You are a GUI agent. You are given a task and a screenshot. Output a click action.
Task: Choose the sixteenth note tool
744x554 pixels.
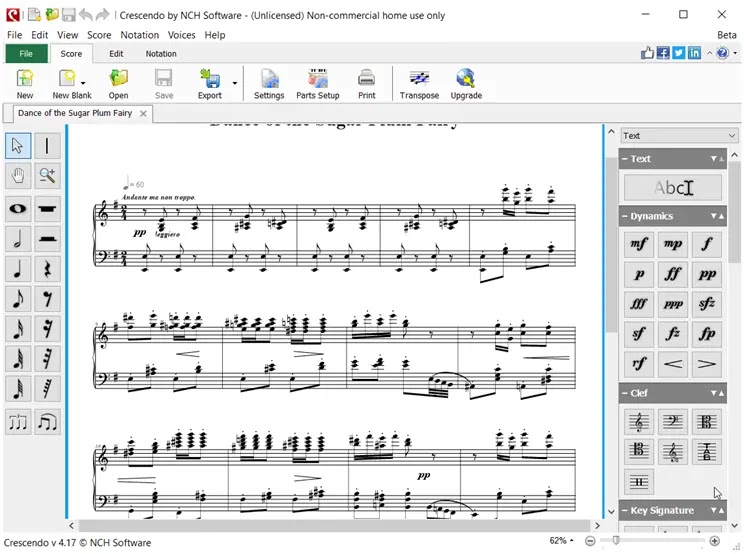click(18, 329)
